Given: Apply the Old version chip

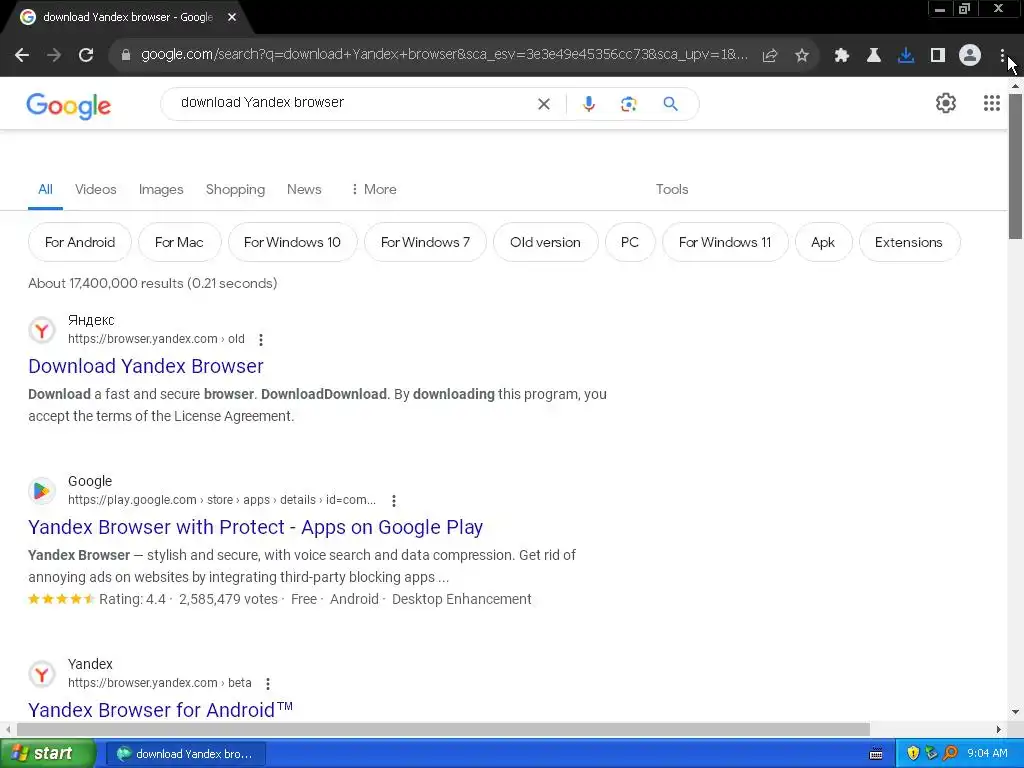Looking at the screenshot, I should tap(545, 242).
